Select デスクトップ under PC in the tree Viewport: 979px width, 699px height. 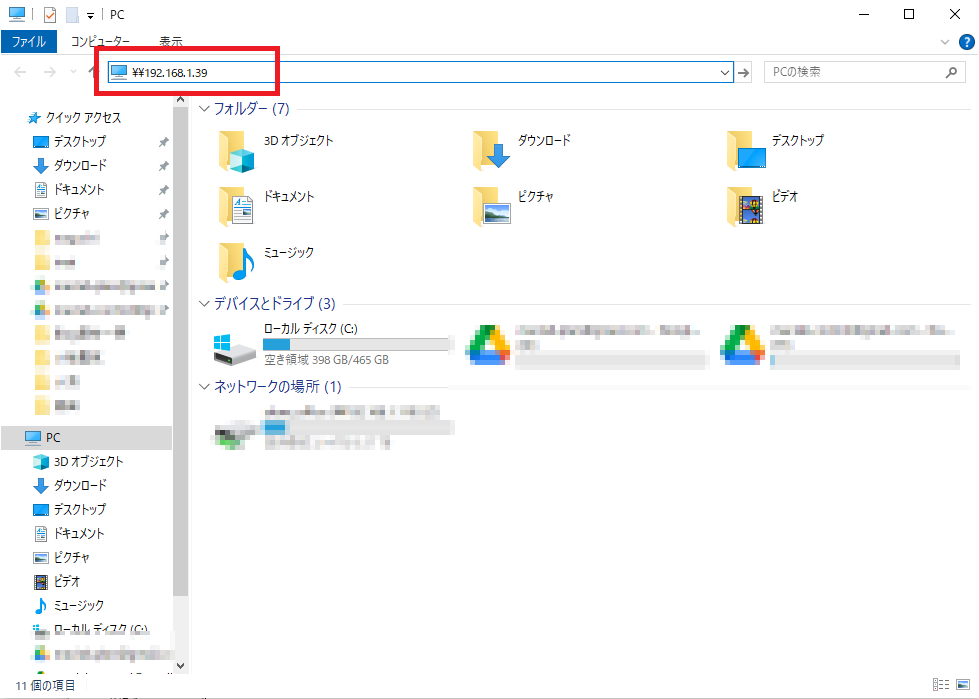(69, 509)
